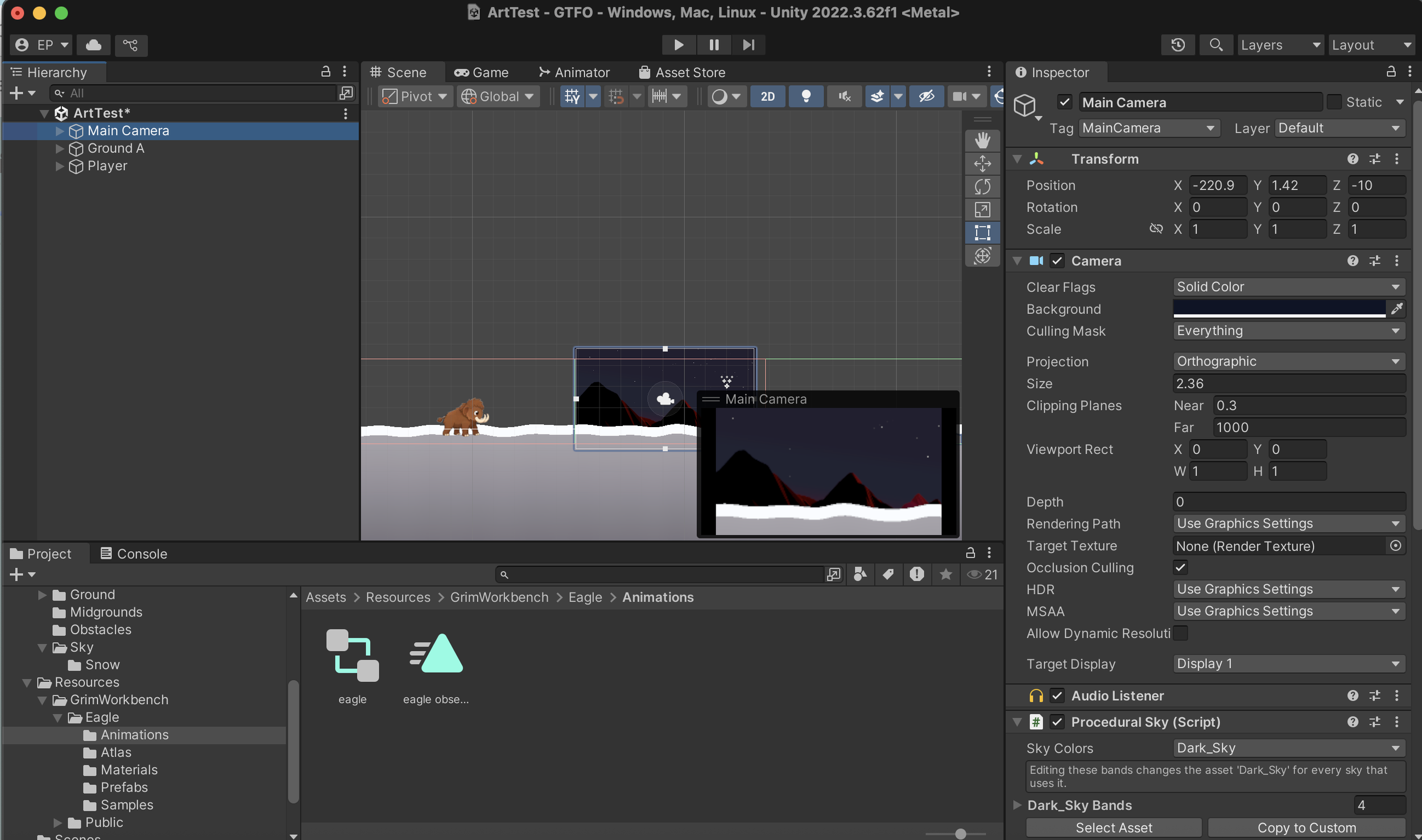Select the Transform tool in scene
Viewport: 1422px width, 840px height.
coord(982,255)
